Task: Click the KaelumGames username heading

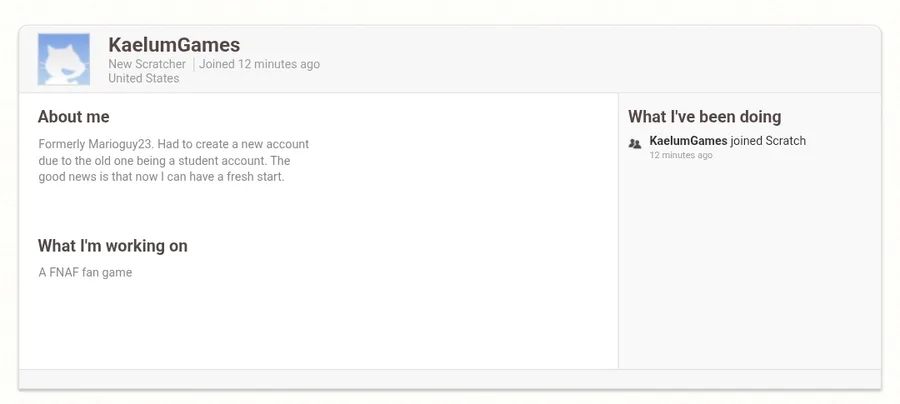Action: pyautogui.click(x=174, y=45)
